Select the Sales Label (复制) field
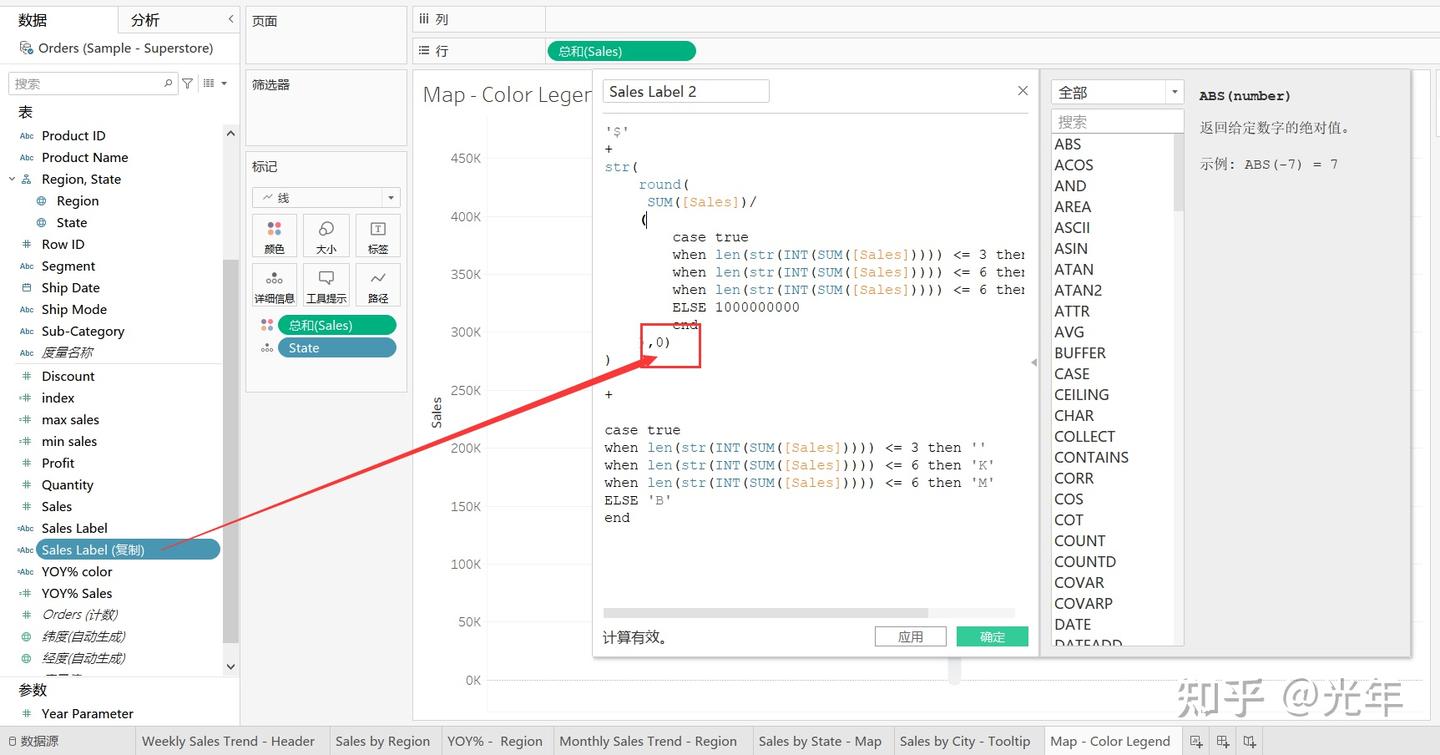Image resolution: width=1440 pixels, height=755 pixels. [128, 550]
